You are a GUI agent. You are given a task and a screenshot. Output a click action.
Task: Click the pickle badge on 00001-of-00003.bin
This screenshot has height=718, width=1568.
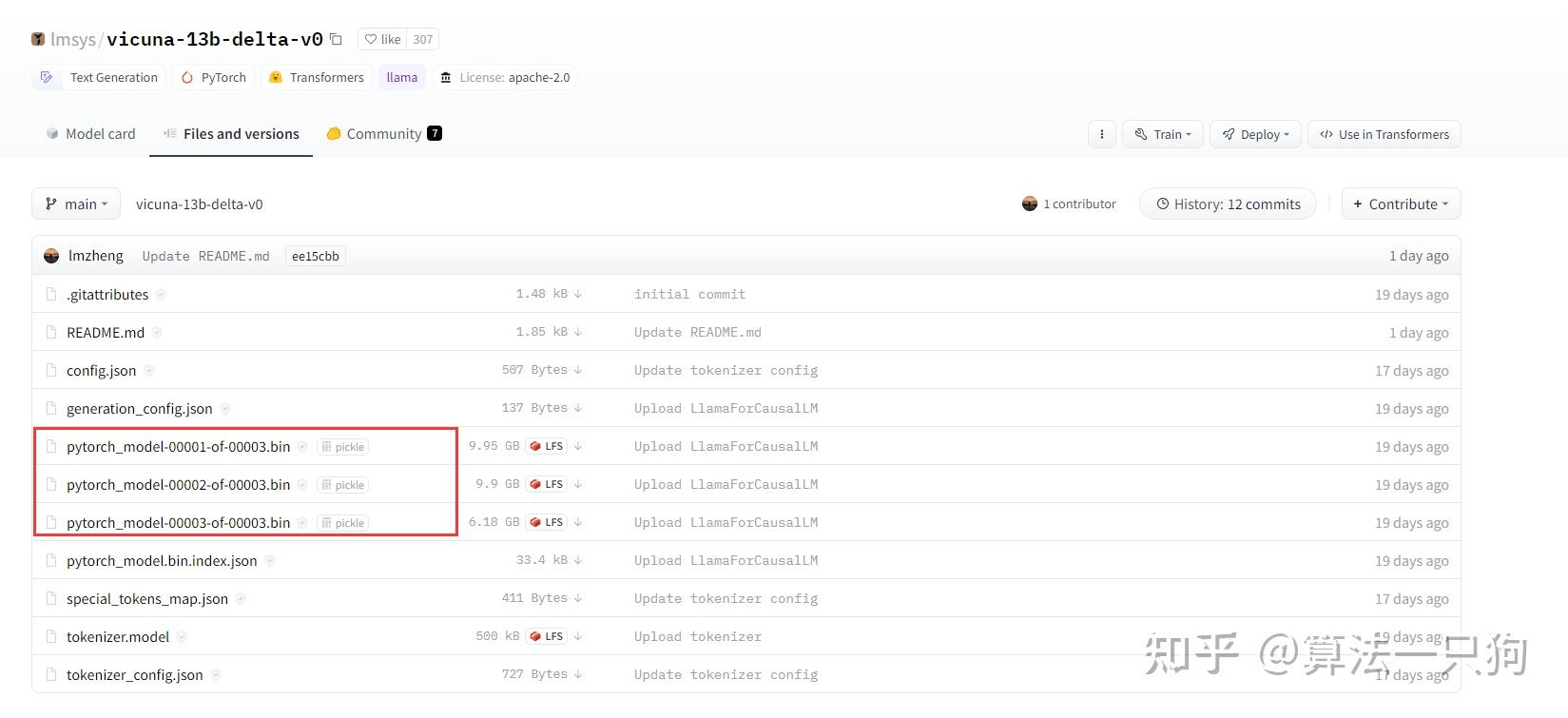[343, 447]
